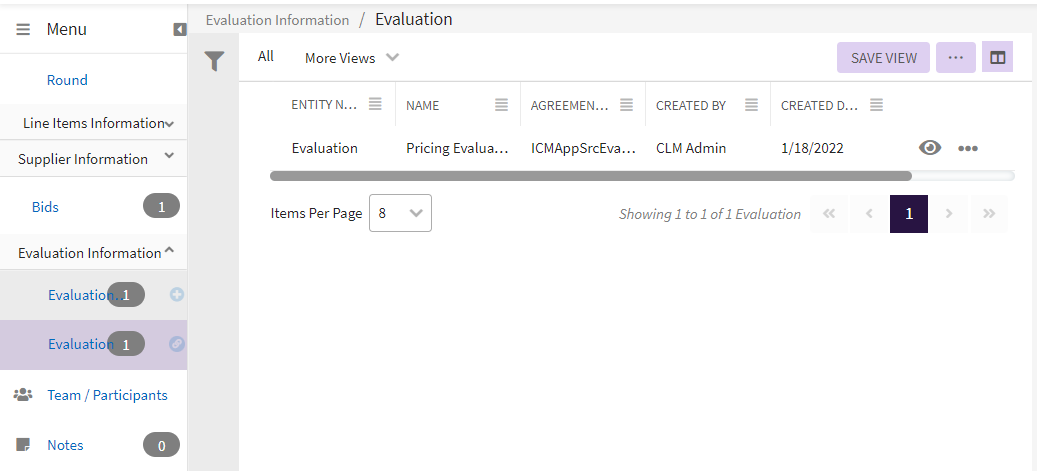Open the Items Per Page dropdown
Image resolution: width=1037 pixels, height=471 pixels.
pos(400,213)
